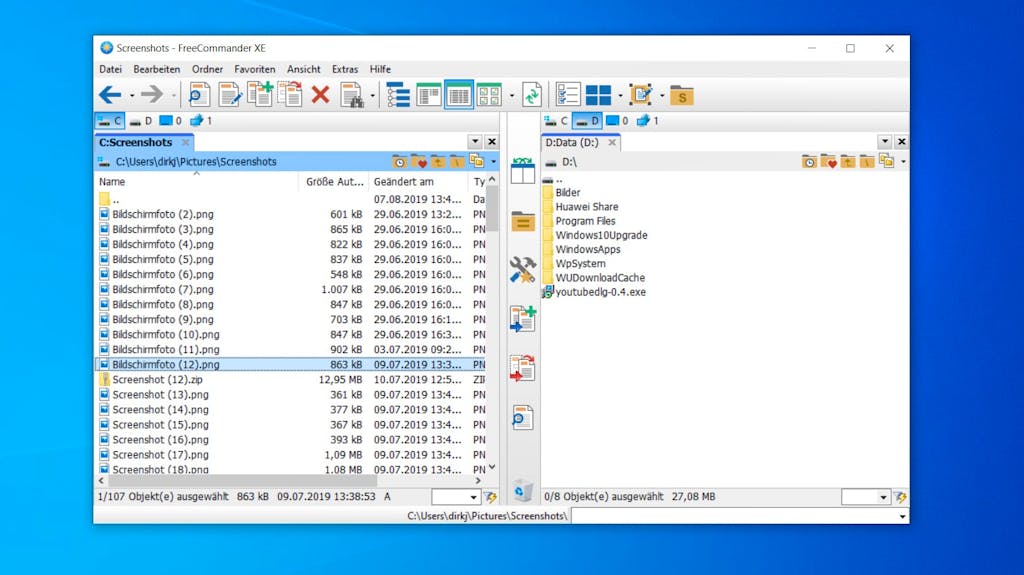Expand view mode dropdown arrow

point(511,96)
